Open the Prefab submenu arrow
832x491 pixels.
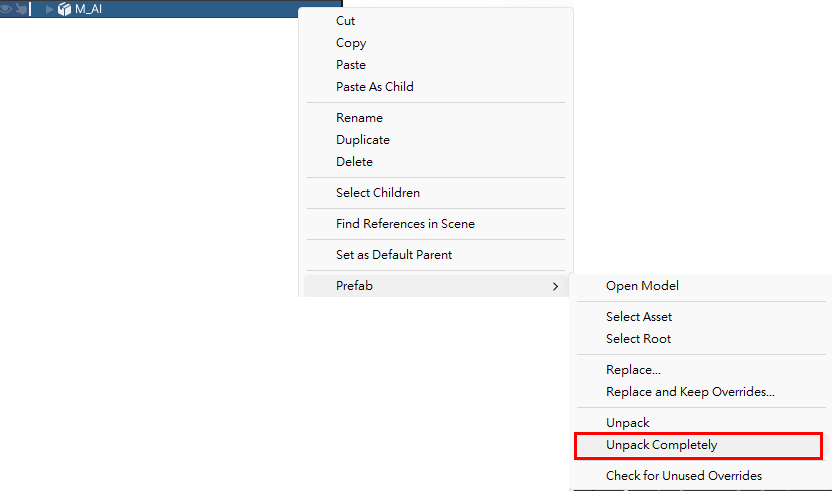click(x=555, y=286)
